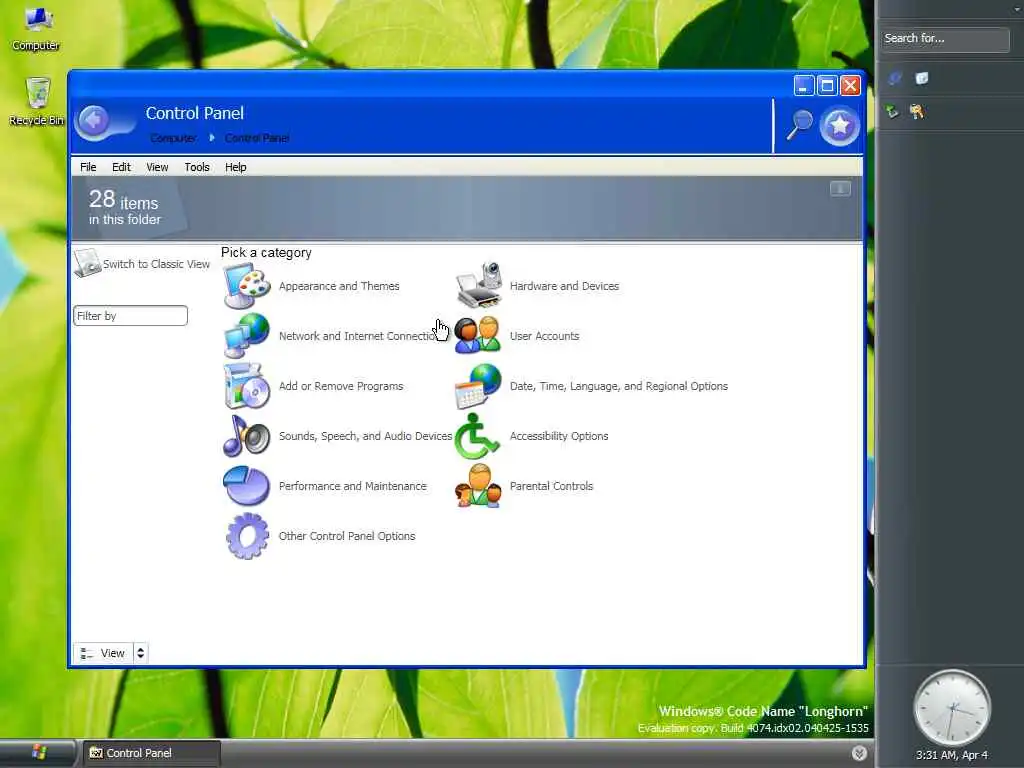Click the Parental Controls link
The height and width of the screenshot is (768, 1024).
[551, 486]
